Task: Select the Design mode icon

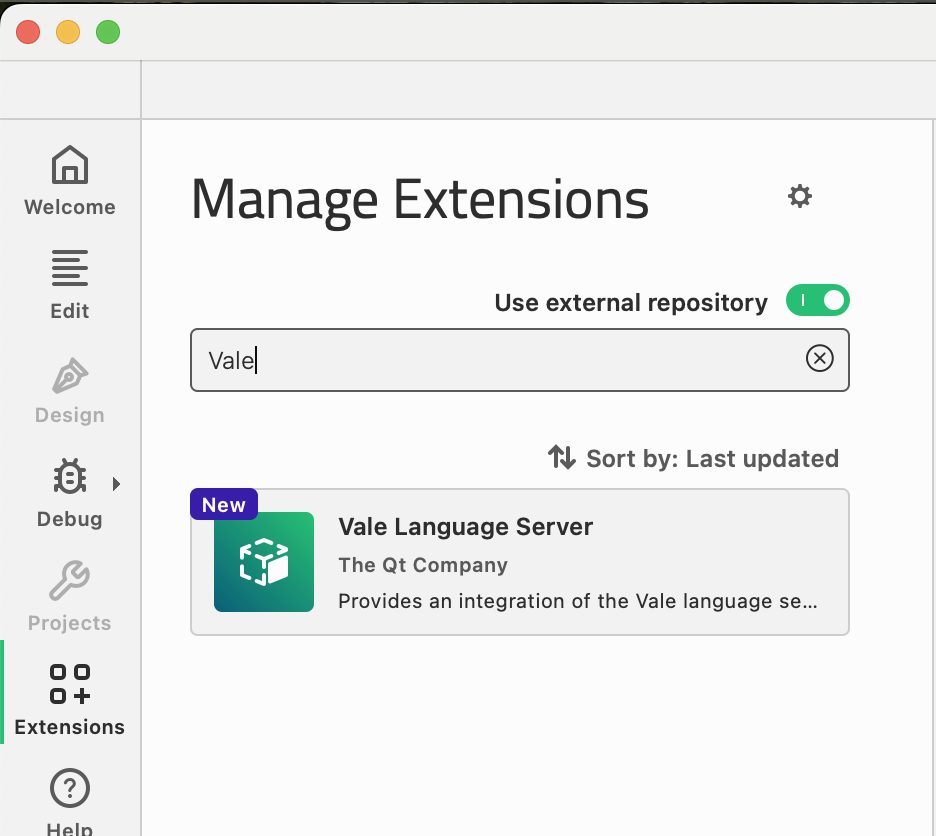Action: (69, 390)
